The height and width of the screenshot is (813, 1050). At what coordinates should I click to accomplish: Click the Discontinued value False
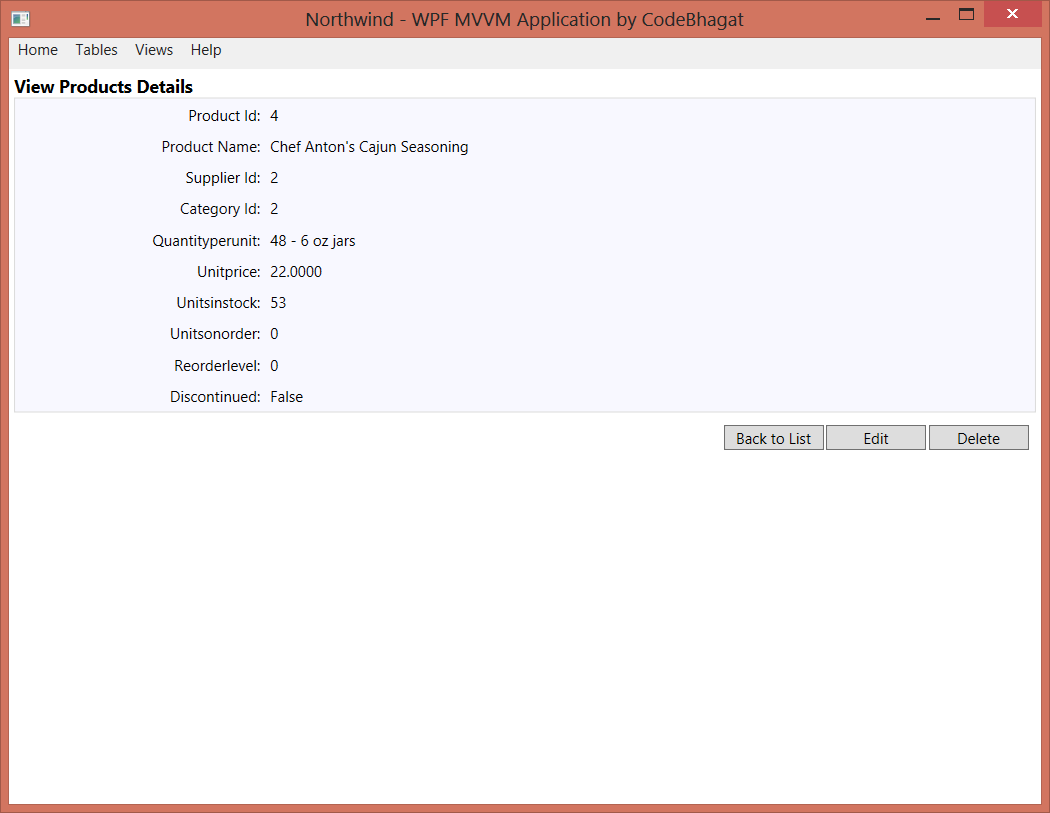pyautogui.click(x=287, y=397)
